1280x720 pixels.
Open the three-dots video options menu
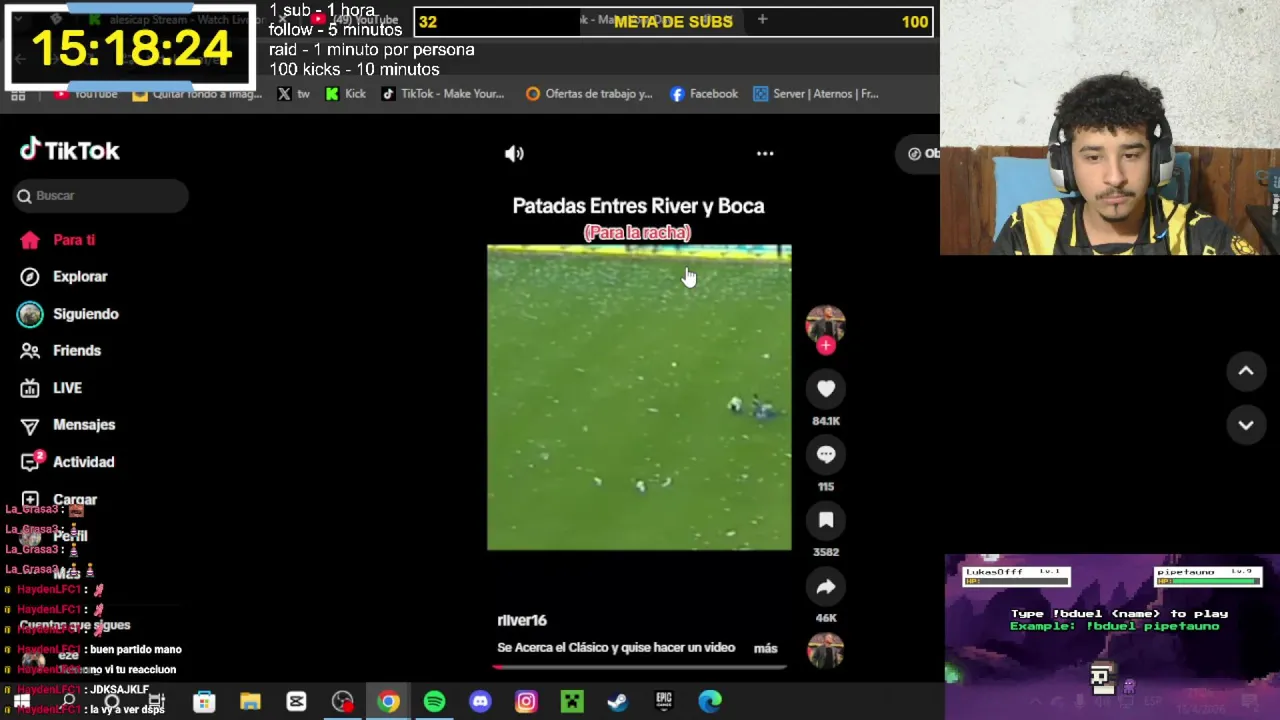(x=765, y=153)
